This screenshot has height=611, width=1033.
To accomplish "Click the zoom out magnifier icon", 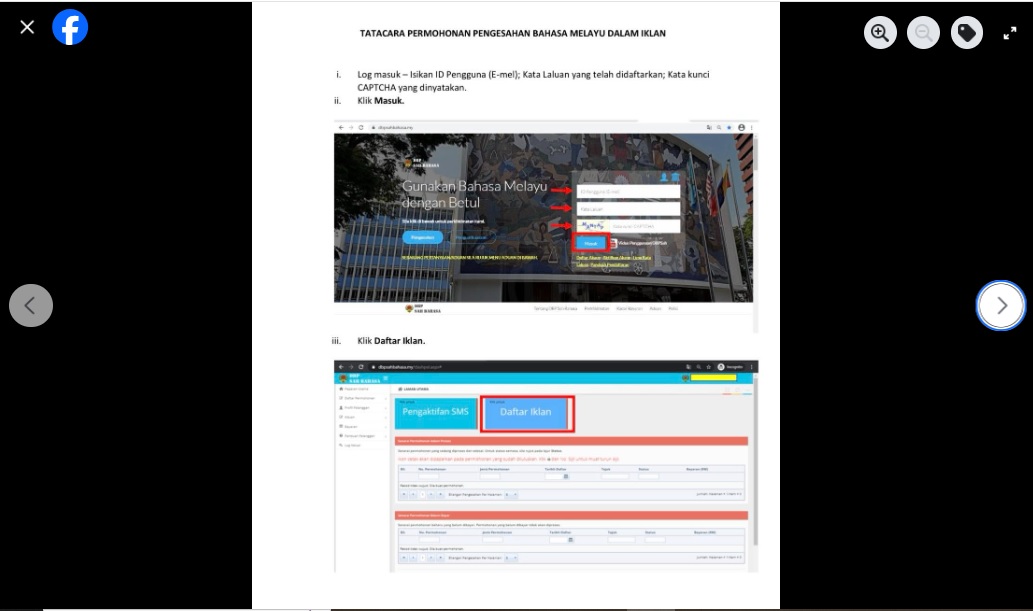I will [x=923, y=33].
